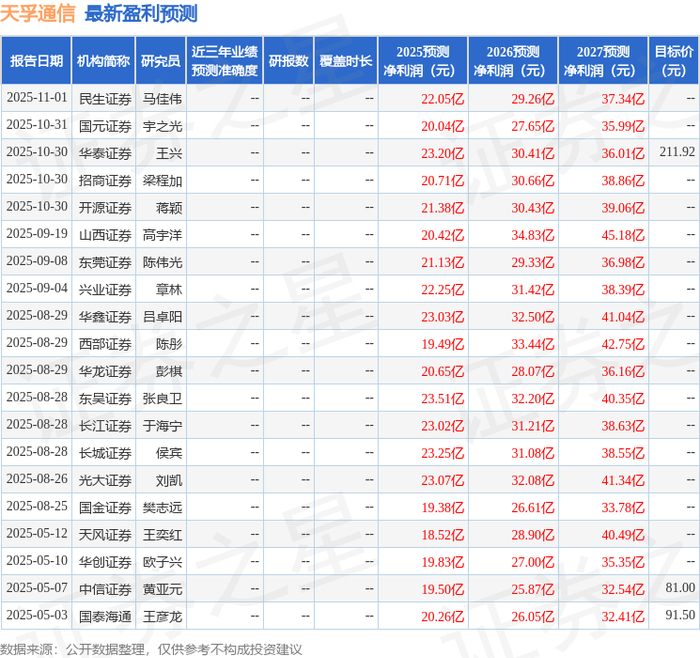Click the 研报数 column header
Screen dimensions: 700x658
click(288, 61)
